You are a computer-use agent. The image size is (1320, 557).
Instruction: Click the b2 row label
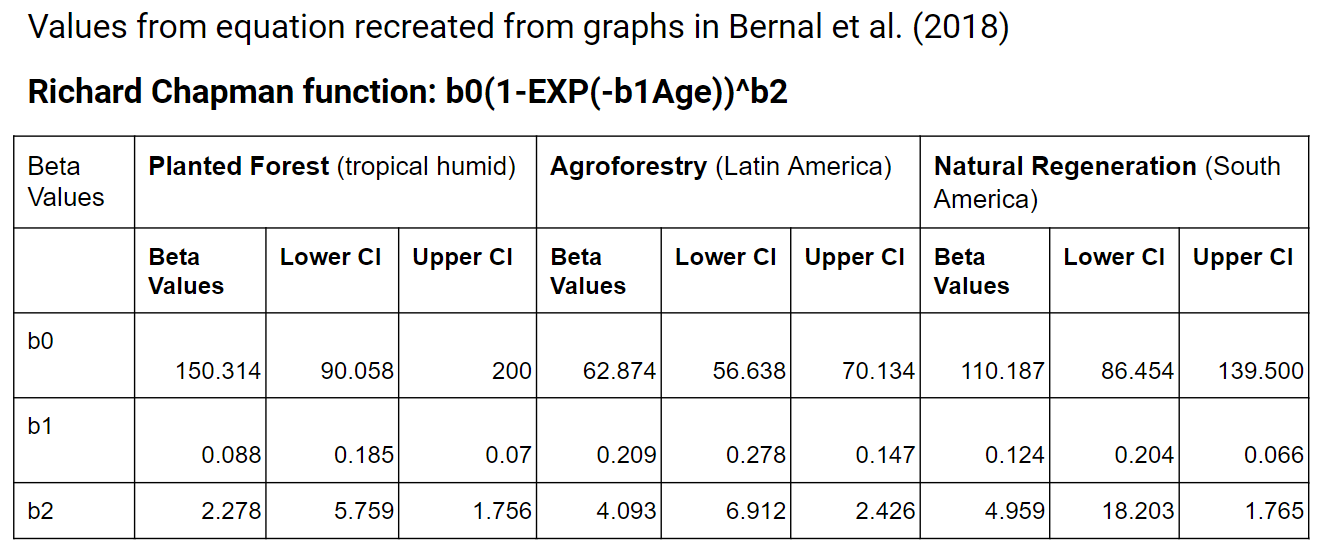click(41, 512)
